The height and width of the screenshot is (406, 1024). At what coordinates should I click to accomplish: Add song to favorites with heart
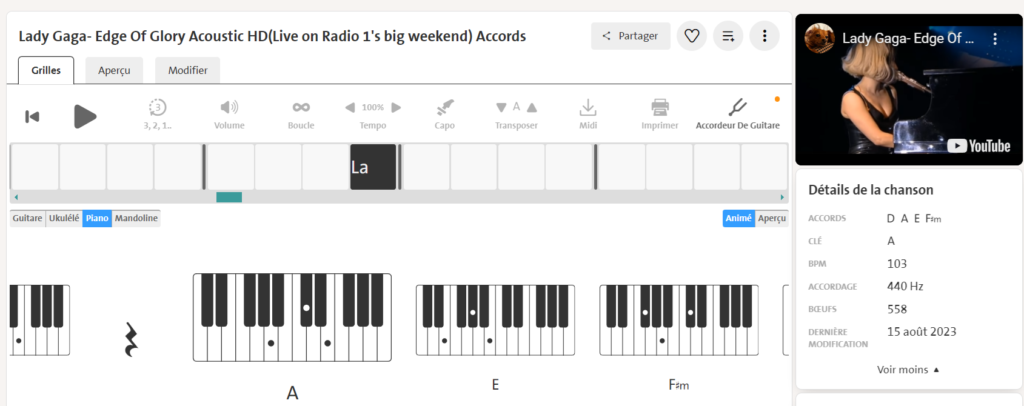point(691,36)
